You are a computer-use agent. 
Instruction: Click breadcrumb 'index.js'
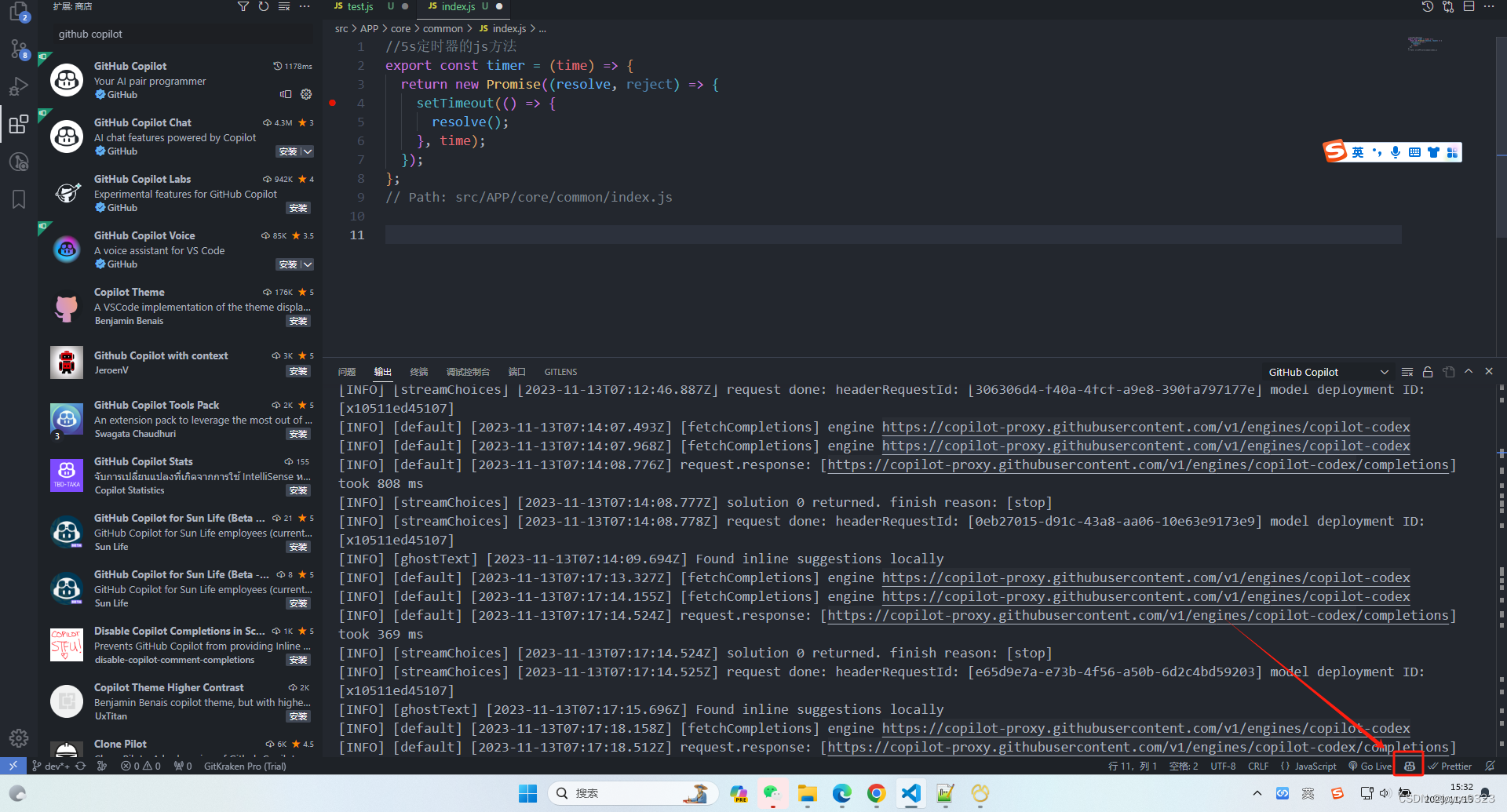coord(509,28)
